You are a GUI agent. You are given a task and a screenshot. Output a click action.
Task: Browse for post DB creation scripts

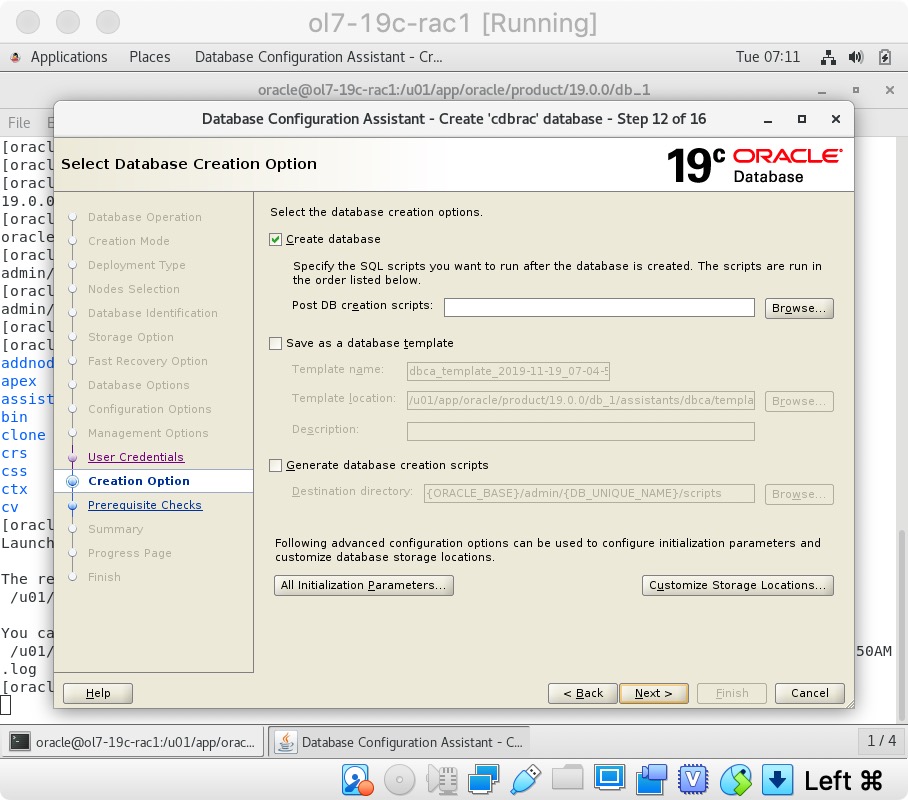[x=799, y=308]
